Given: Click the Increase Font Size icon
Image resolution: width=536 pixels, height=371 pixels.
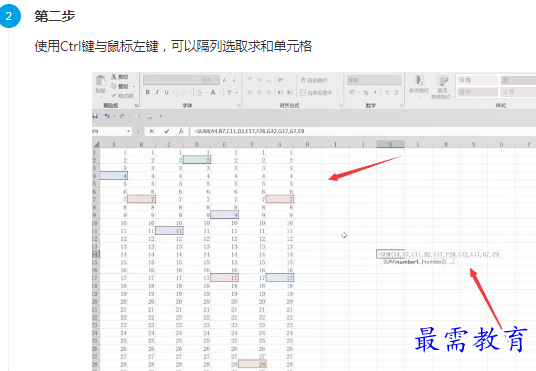Looking at the screenshot, I should [225, 80].
